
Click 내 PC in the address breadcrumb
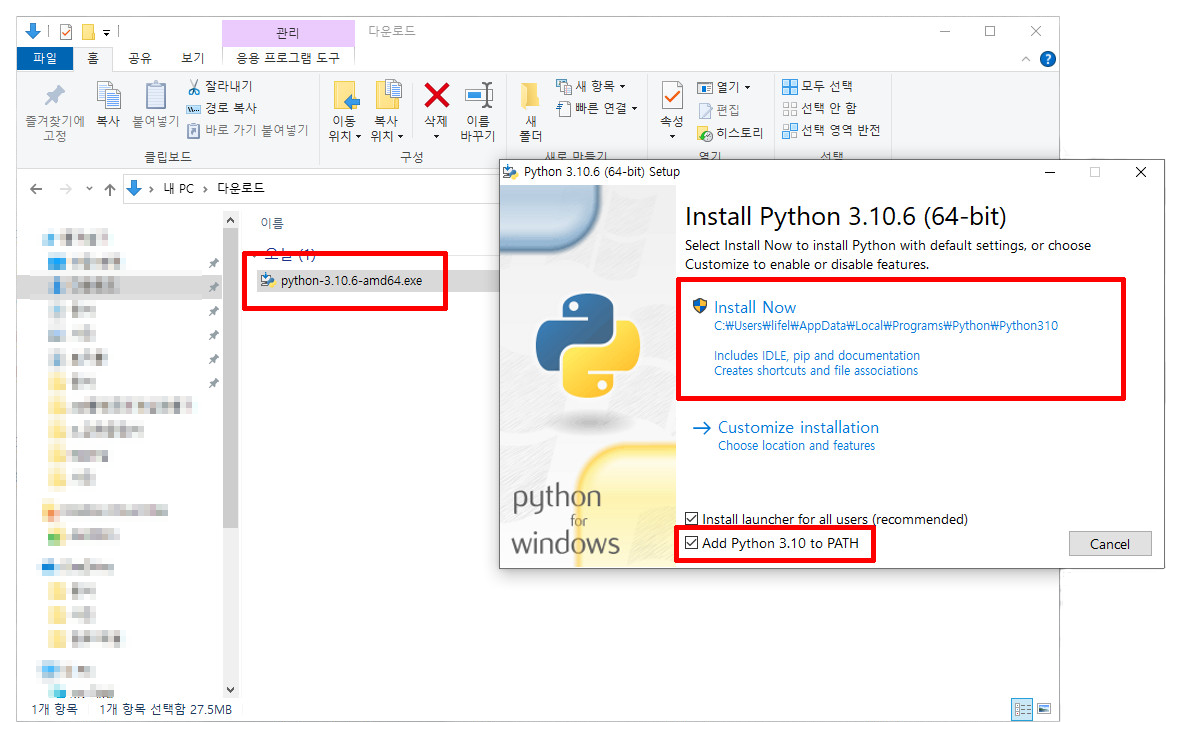click(x=179, y=189)
